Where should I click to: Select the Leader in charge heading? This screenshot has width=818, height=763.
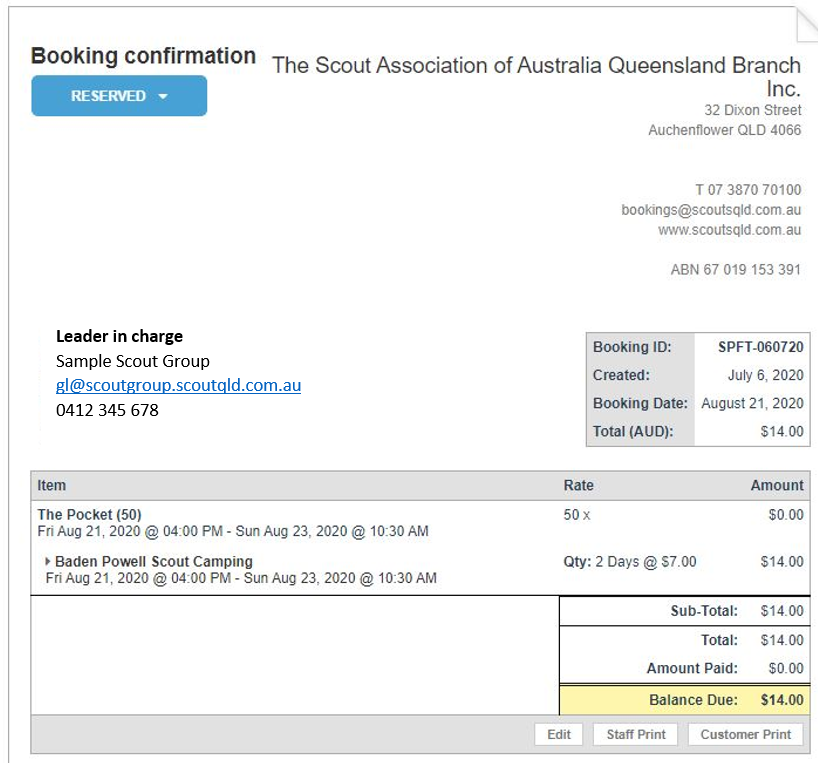click(x=119, y=336)
